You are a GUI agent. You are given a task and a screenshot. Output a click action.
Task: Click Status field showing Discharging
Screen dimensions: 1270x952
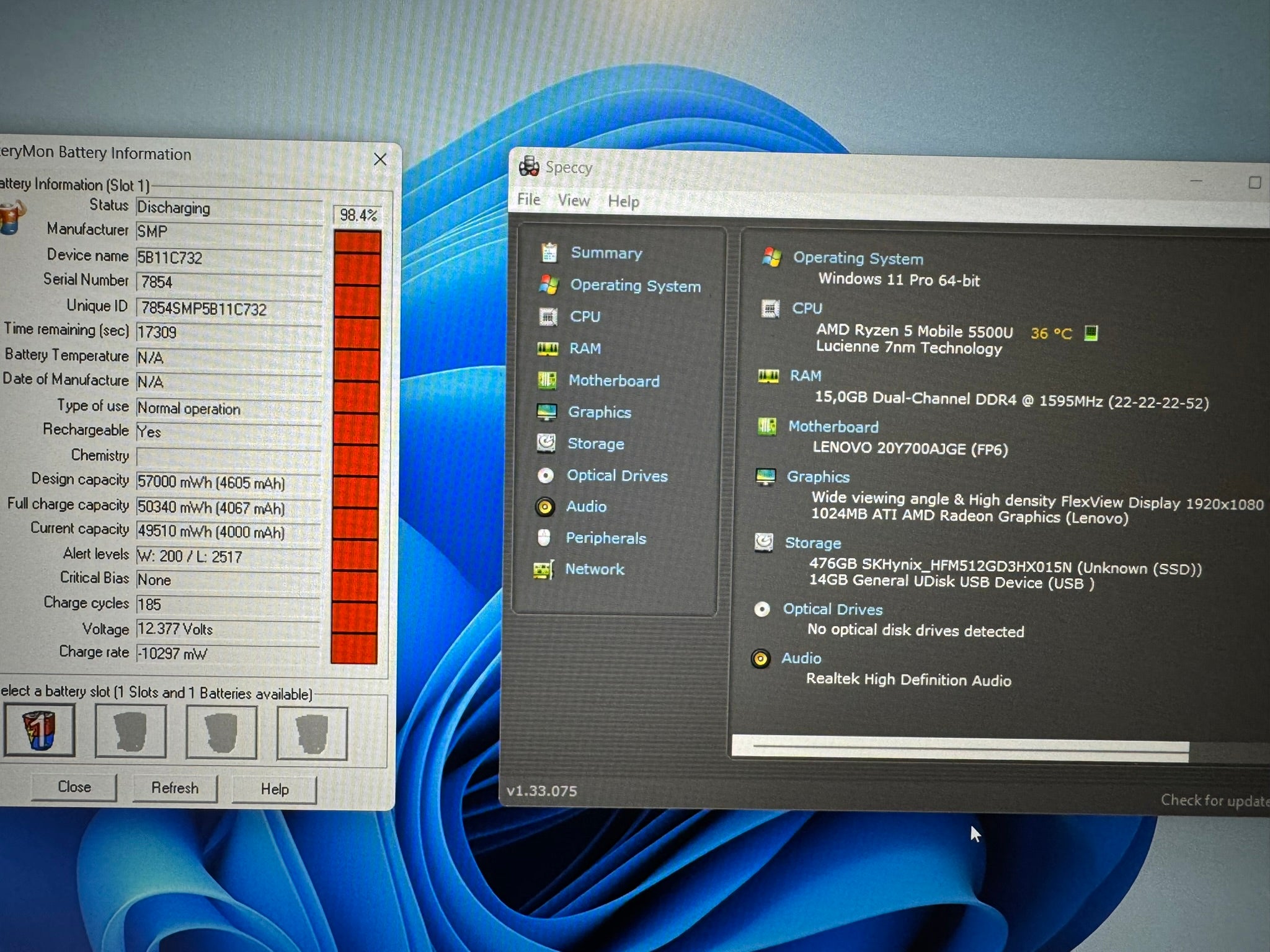[x=229, y=208]
